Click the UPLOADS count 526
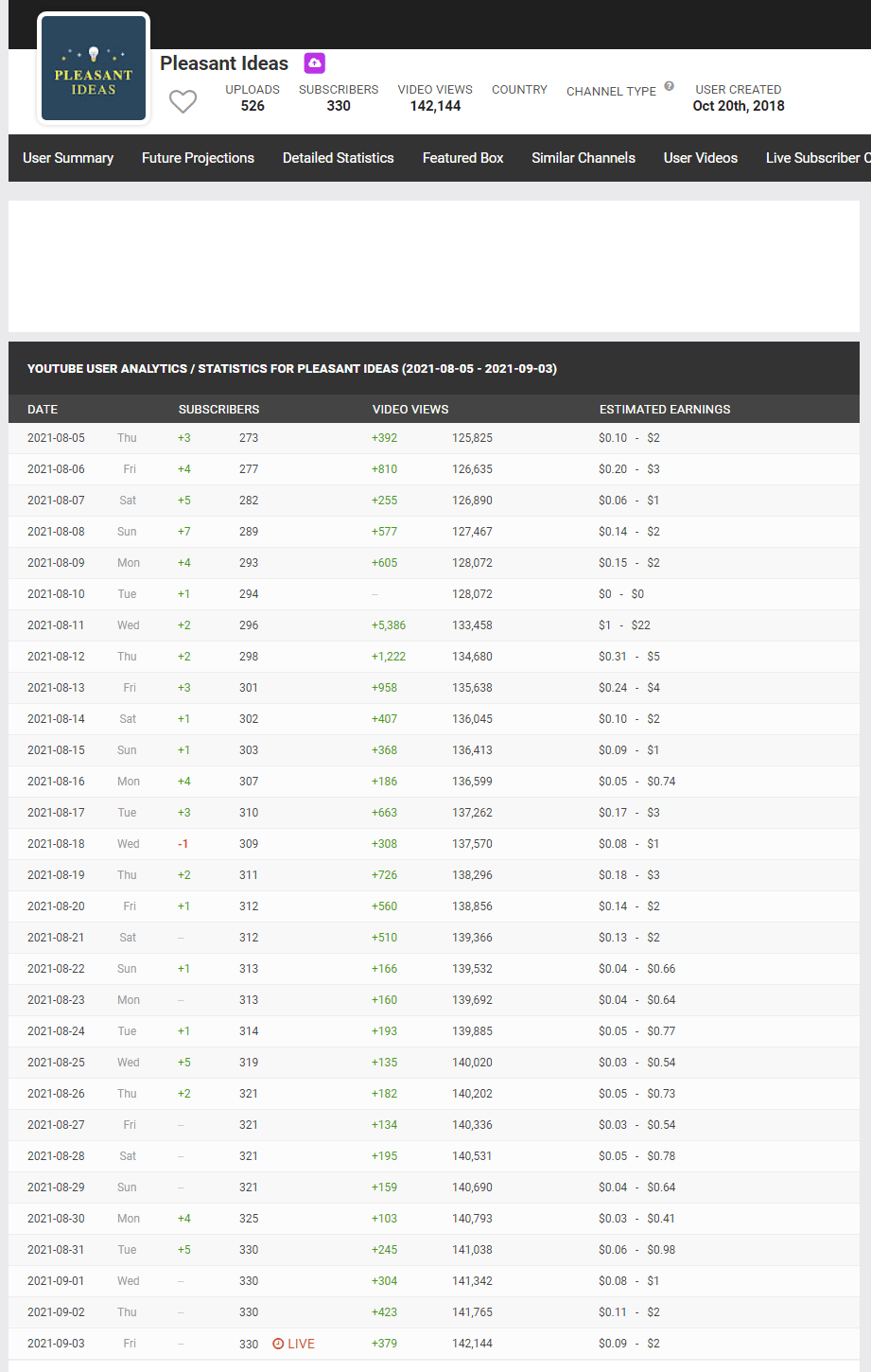871x1372 pixels. tap(253, 106)
